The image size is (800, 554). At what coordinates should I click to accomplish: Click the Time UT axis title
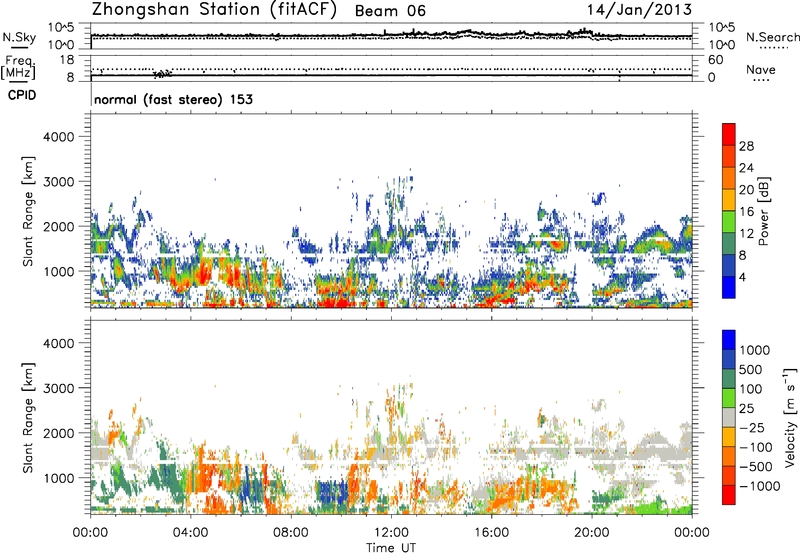point(391,548)
